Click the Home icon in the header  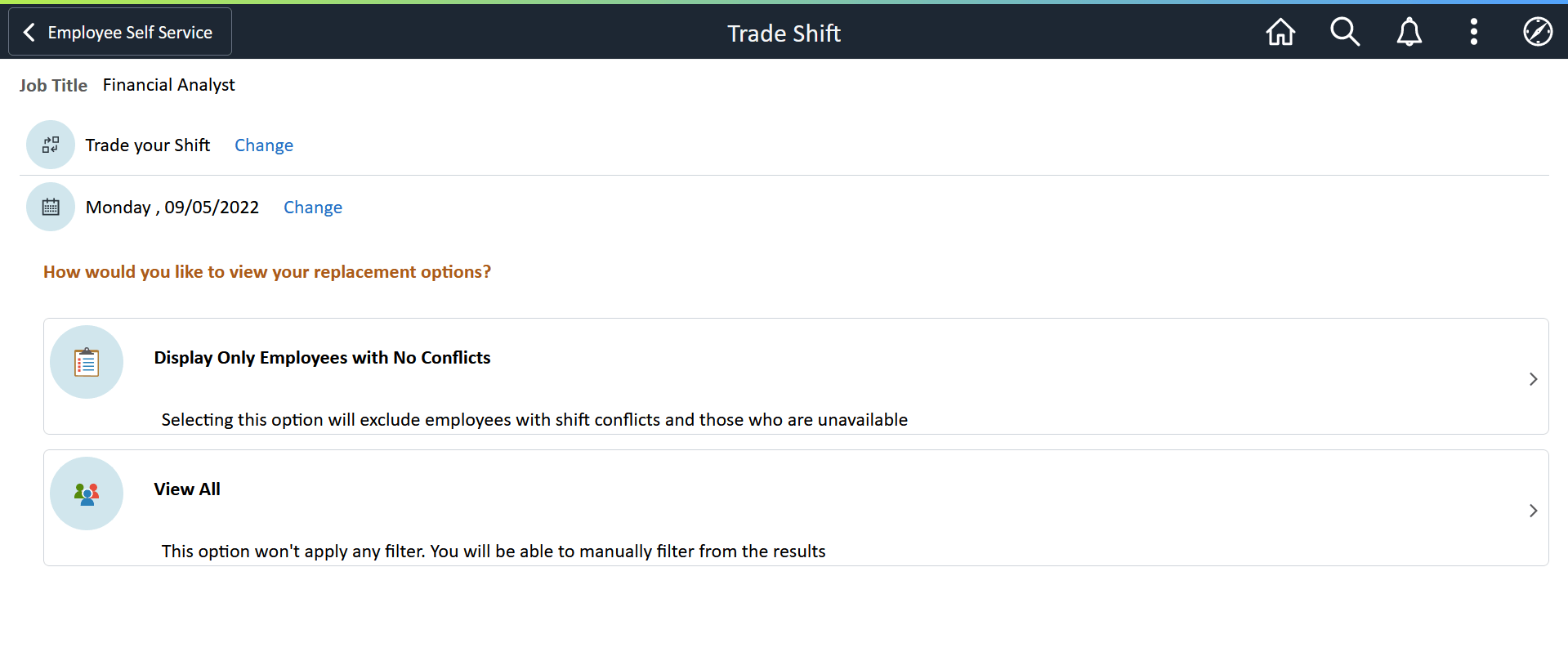pyautogui.click(x=1280, y=32)
